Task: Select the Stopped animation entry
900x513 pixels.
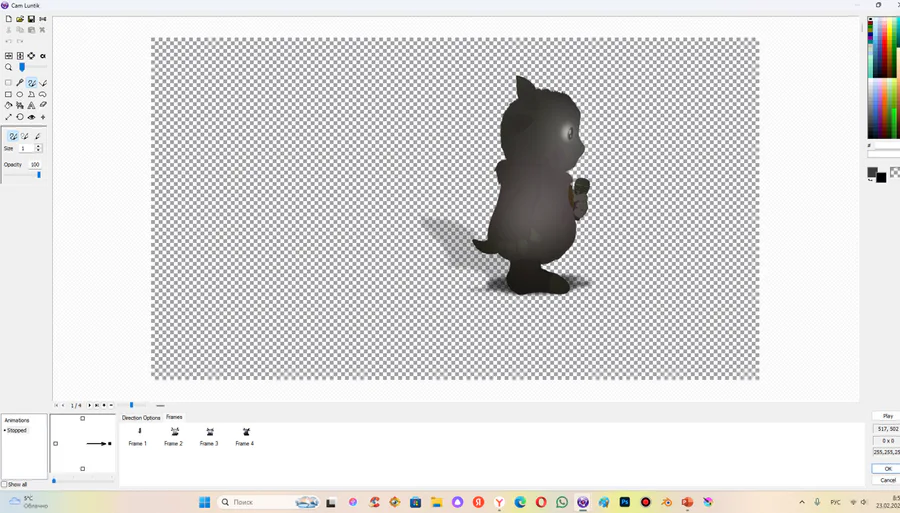Action: [x=17, y=430]
